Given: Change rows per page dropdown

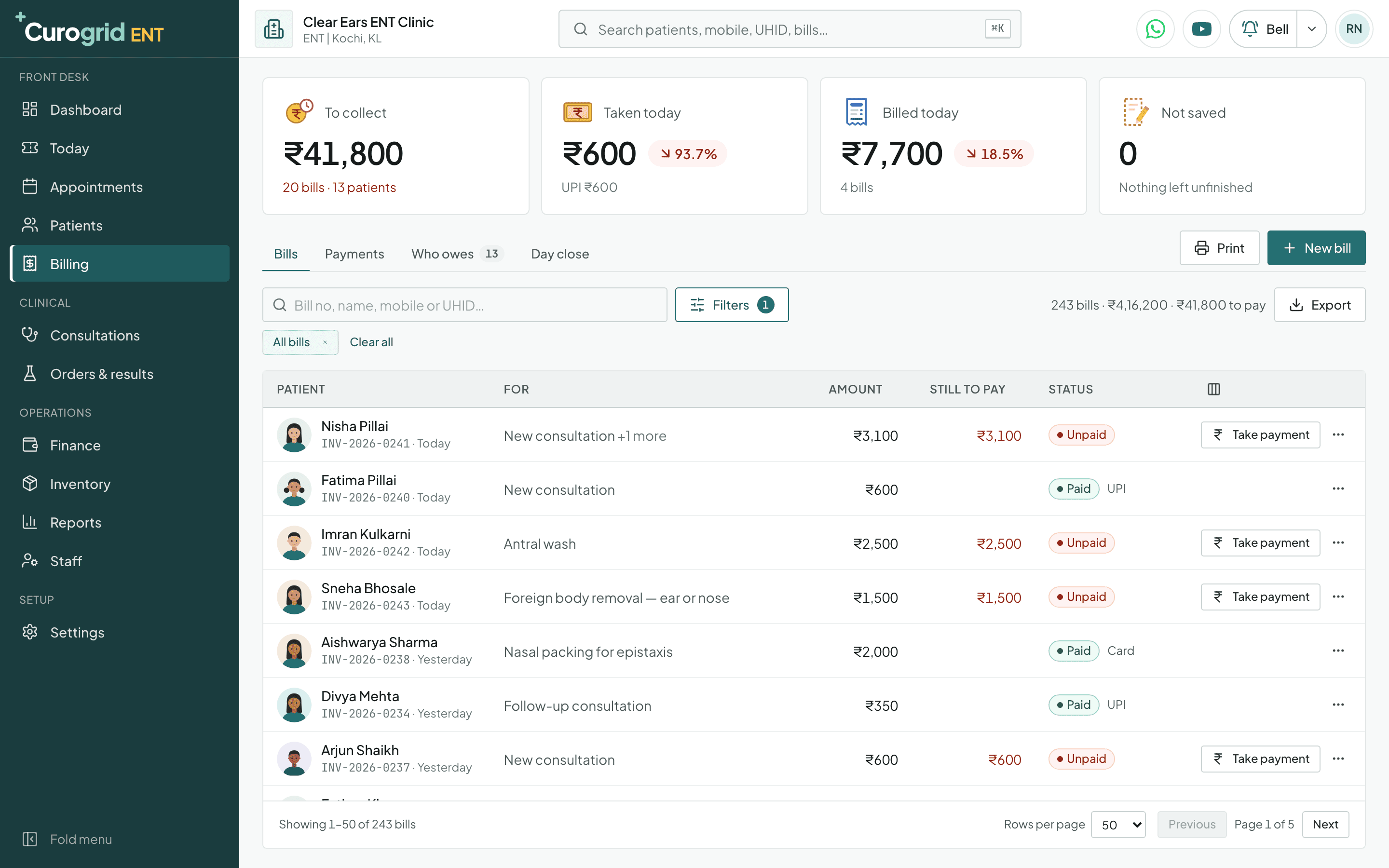Looking at the screenshot, I should click(1118, 825).
